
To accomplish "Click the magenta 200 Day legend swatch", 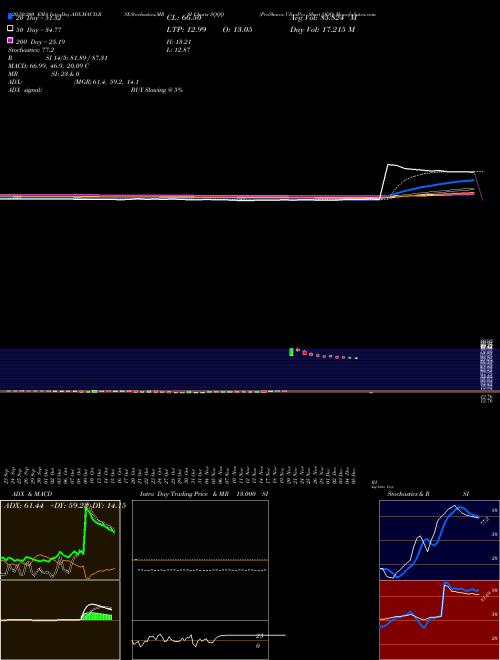I will (x=11, y=40).
